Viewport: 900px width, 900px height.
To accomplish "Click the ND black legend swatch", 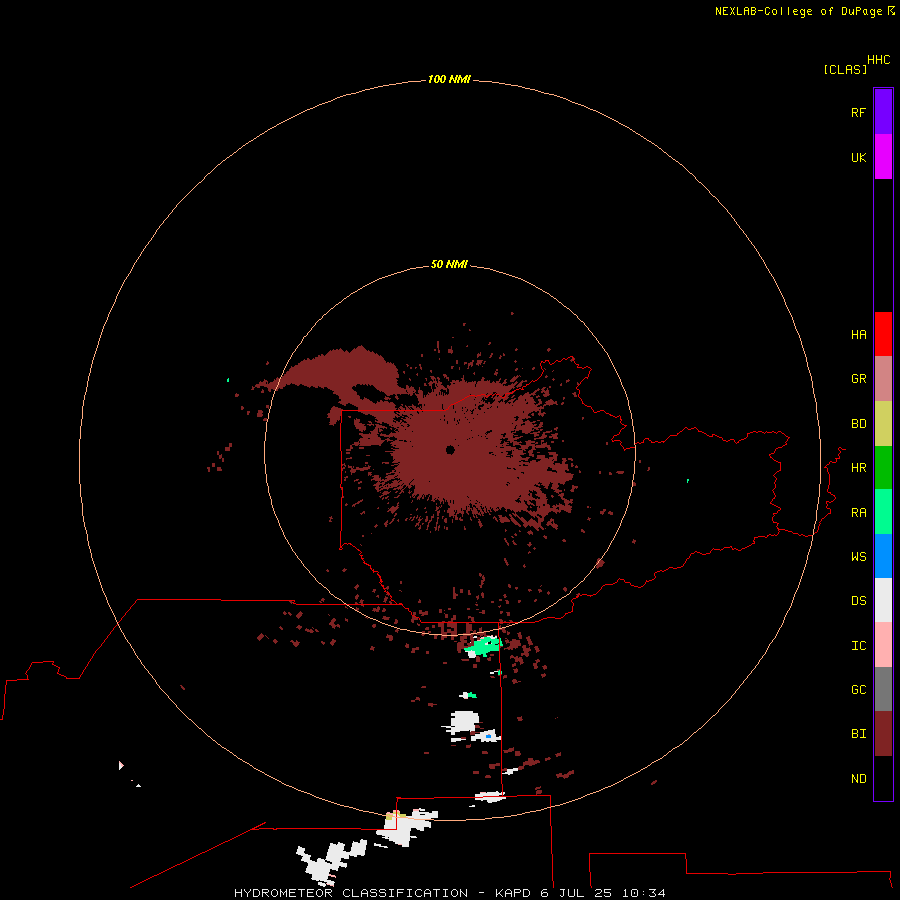I will click(x=883, y=778).
